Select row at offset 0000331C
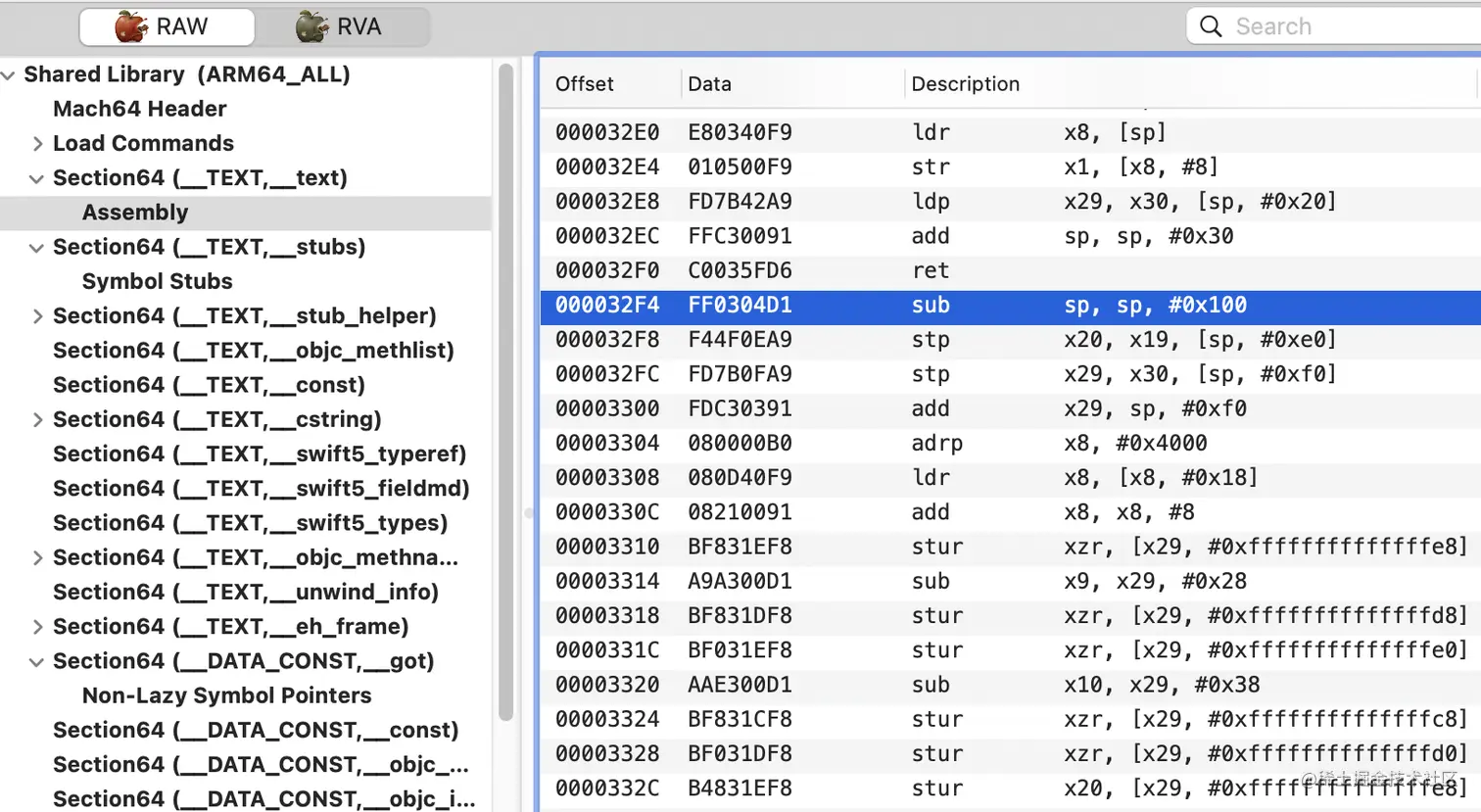 tap(1011, 650)
